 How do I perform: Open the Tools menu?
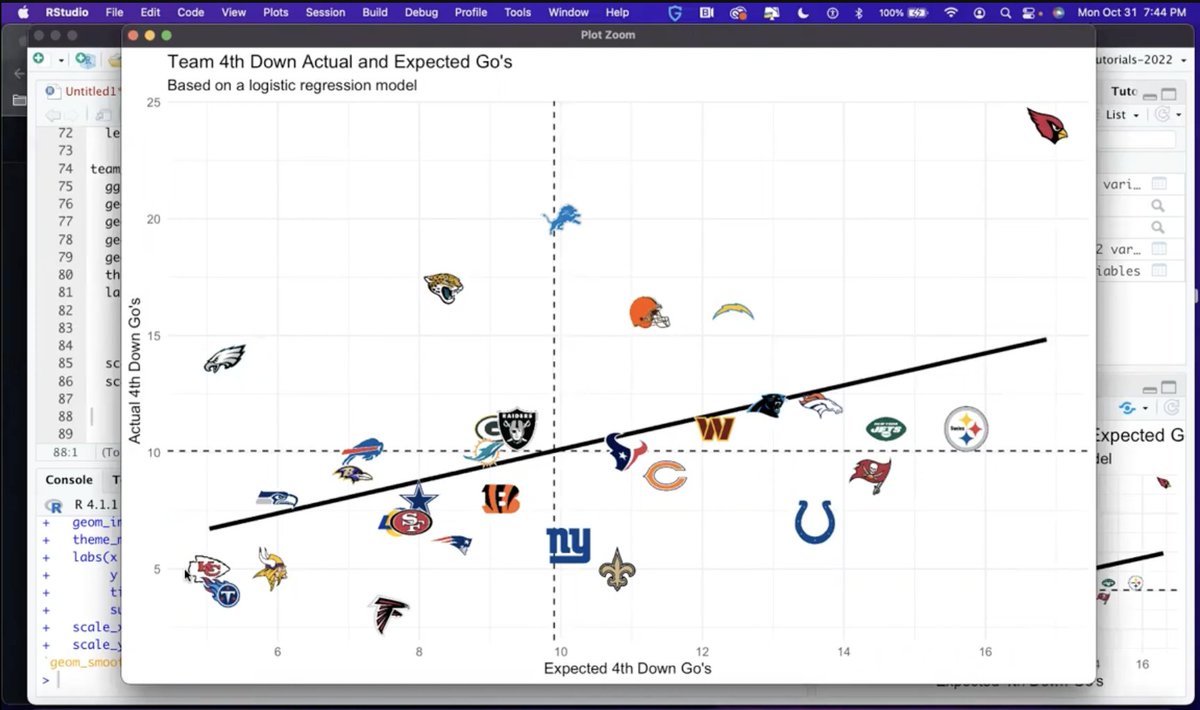pos(518,12)
